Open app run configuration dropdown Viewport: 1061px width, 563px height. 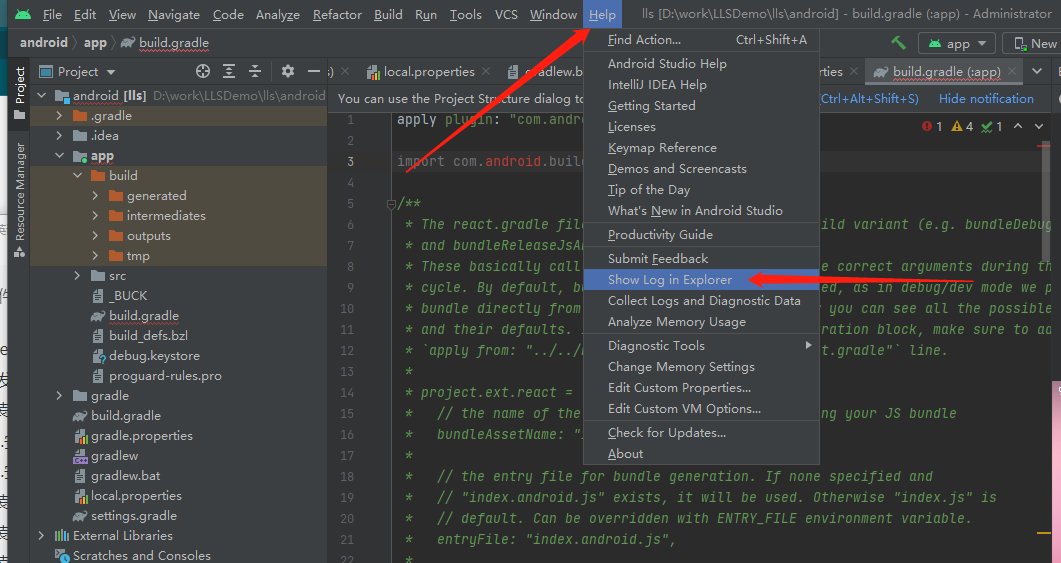point(957,43)
